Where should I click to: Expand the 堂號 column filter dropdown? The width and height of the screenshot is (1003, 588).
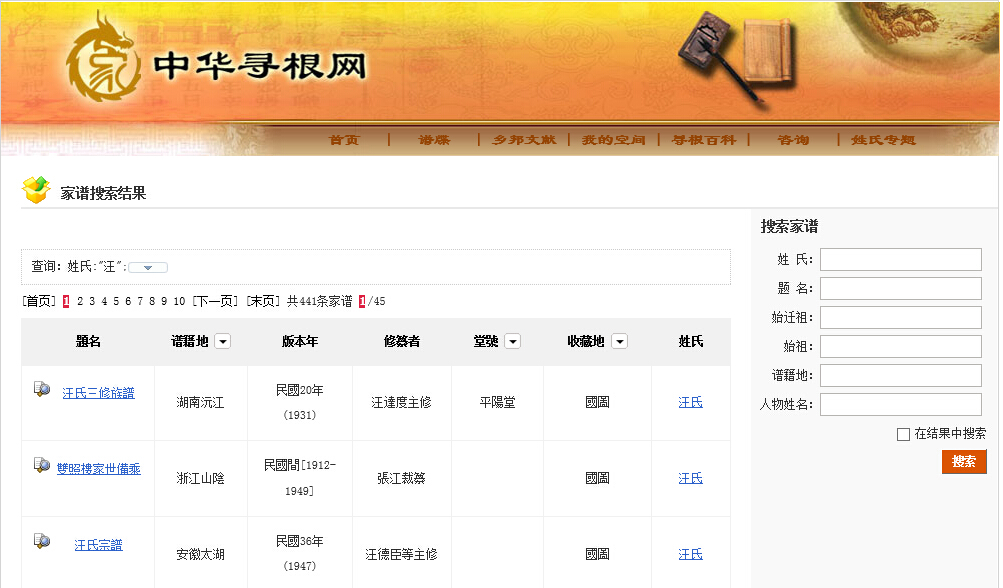pyautogui.click(x=512, y=342)
